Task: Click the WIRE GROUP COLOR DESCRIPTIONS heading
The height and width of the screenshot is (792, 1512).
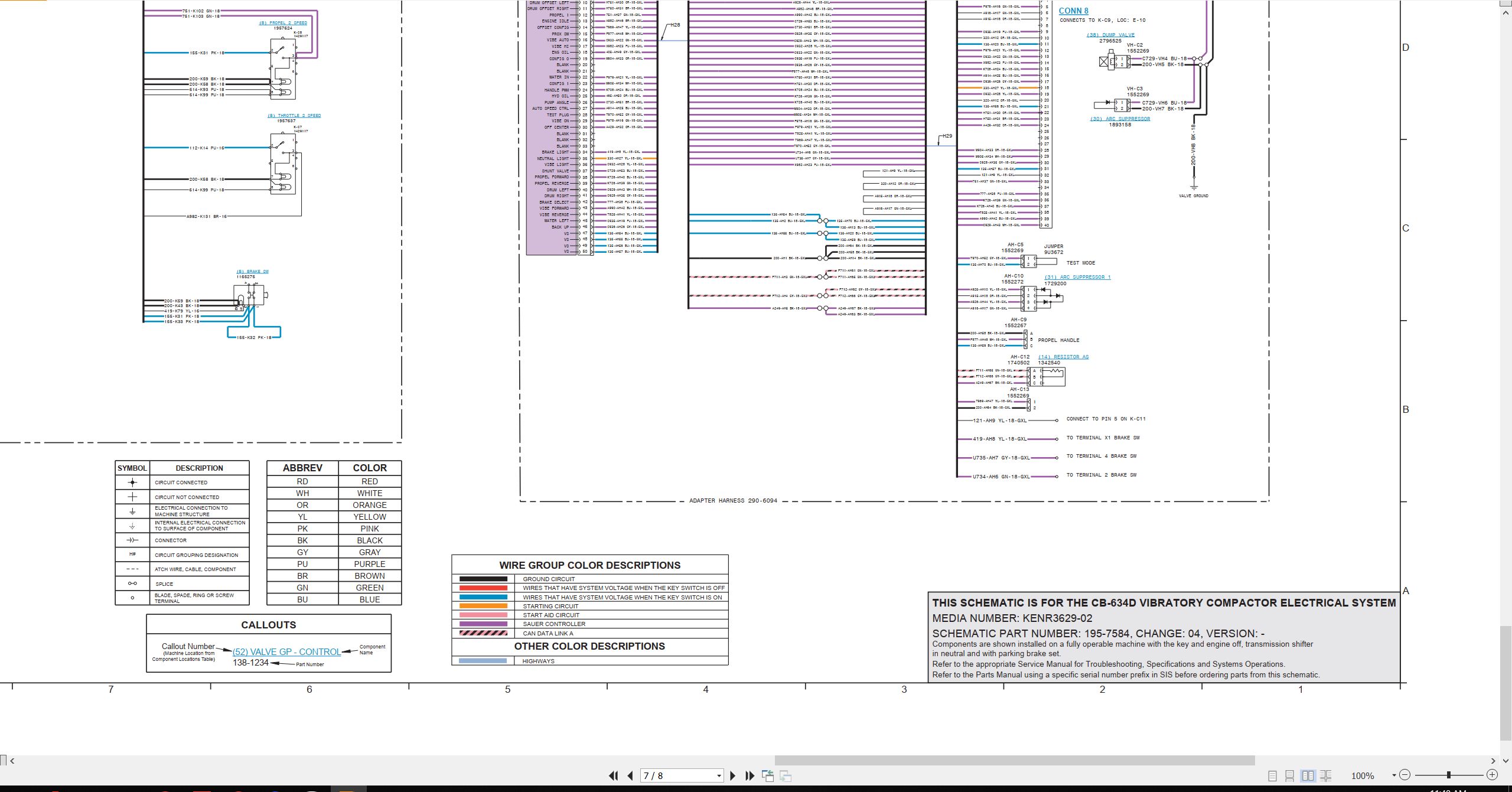Action: (x=589, y=565)
